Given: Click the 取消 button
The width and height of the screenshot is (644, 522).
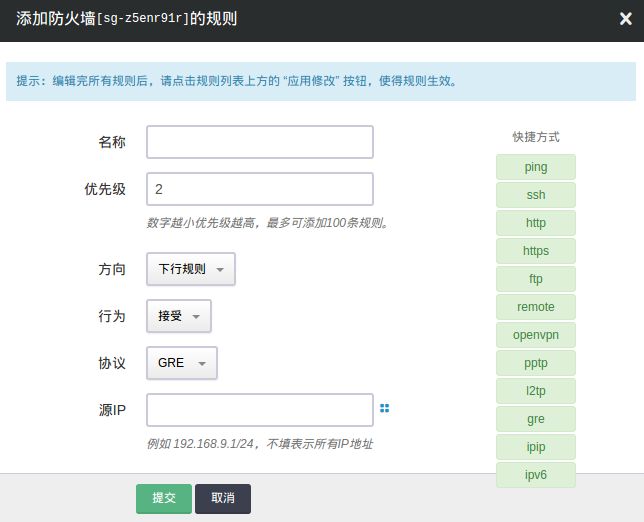Looking at the screenshot, I should click(223, 498).
